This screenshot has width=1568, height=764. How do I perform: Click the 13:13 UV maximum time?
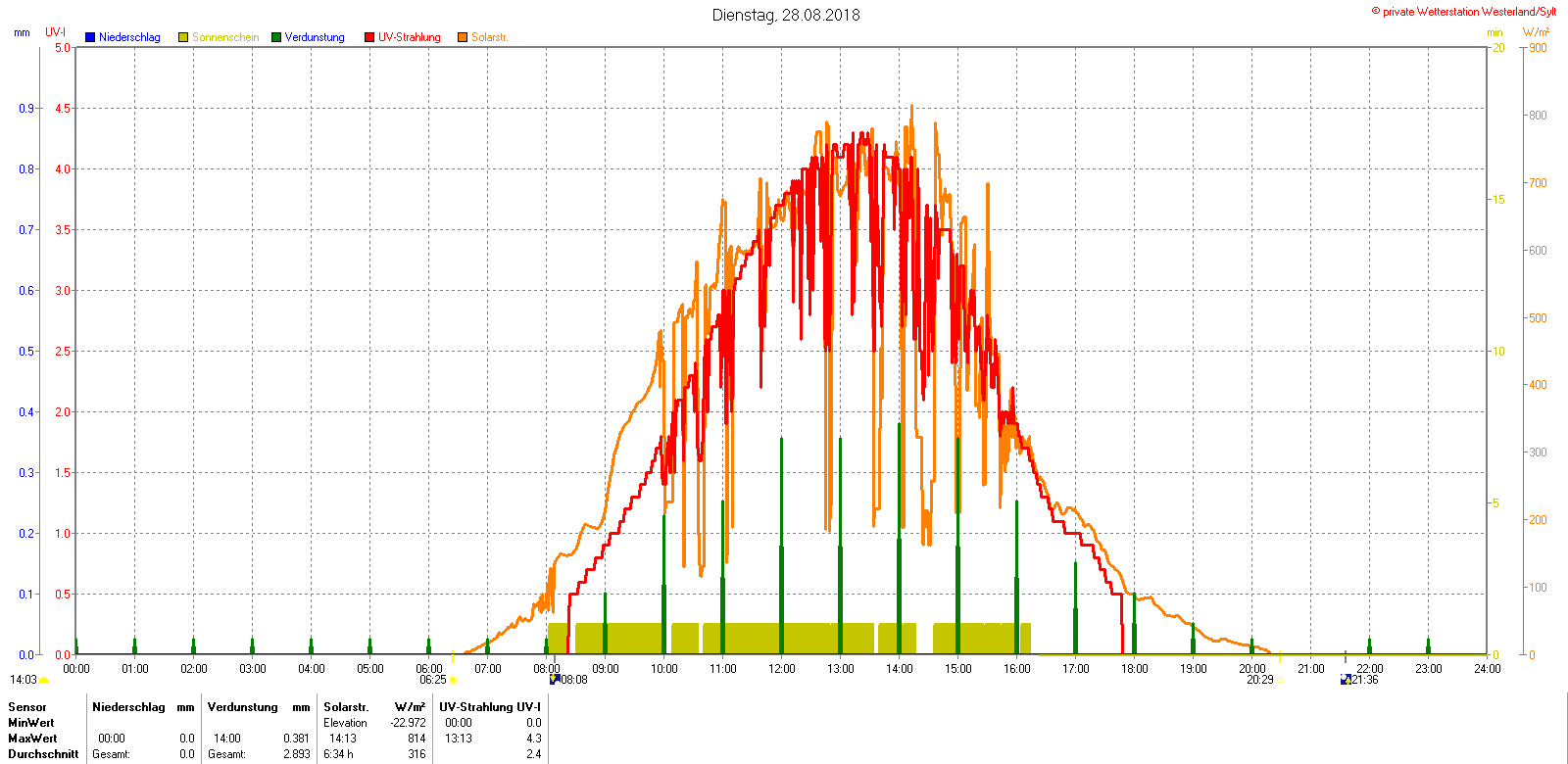[459, 739]
